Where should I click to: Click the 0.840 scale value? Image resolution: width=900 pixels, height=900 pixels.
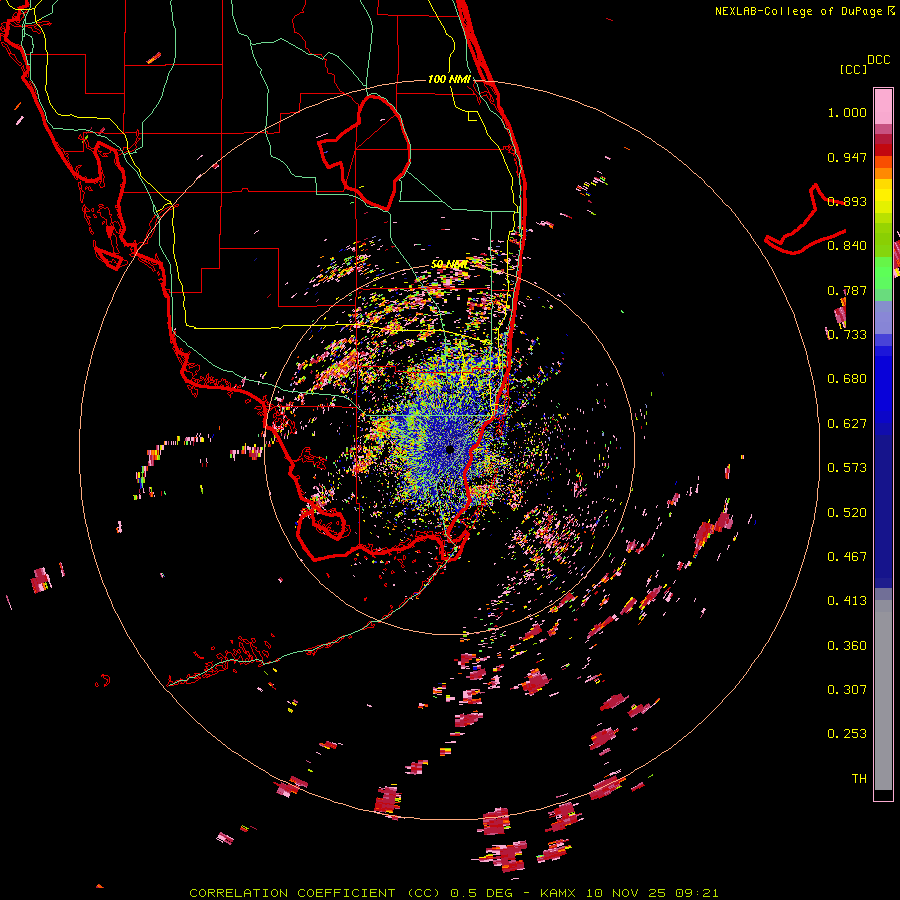[847, 246]
